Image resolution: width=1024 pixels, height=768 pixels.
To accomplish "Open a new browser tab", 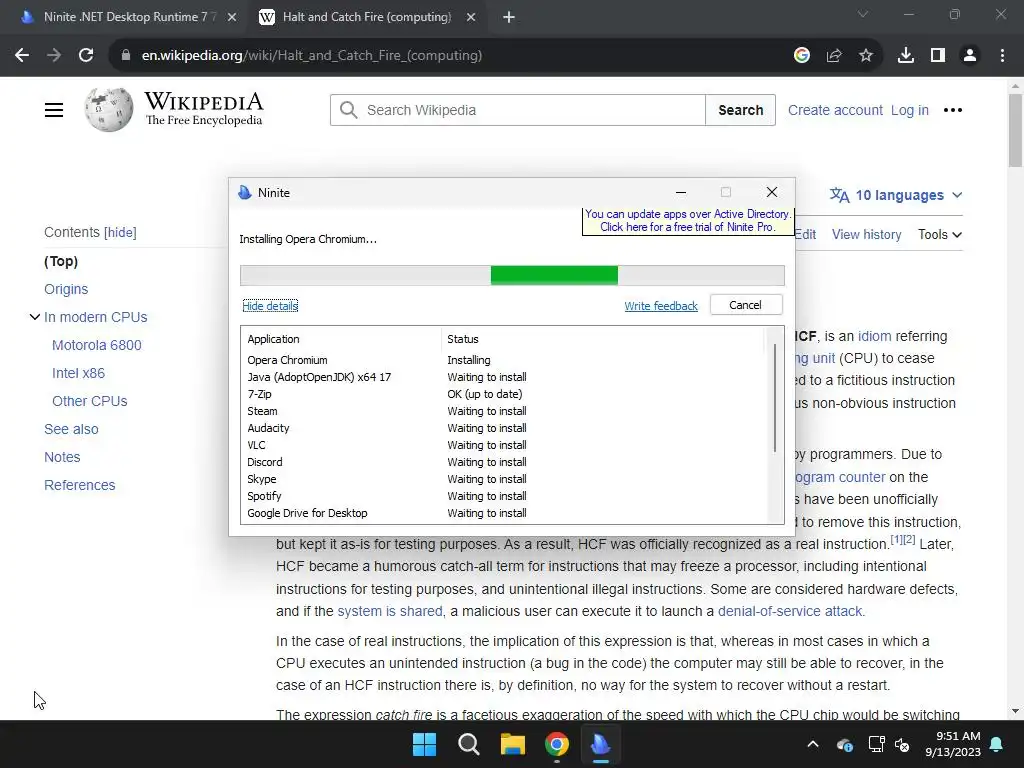I will pyautogui.click(x=509, y=17).
